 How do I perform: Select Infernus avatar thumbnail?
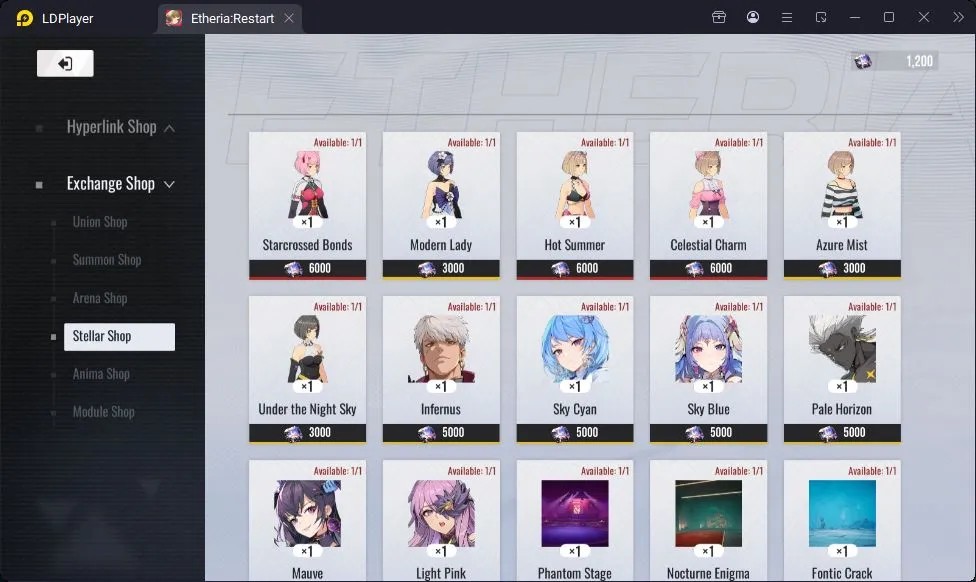(441, 349)
